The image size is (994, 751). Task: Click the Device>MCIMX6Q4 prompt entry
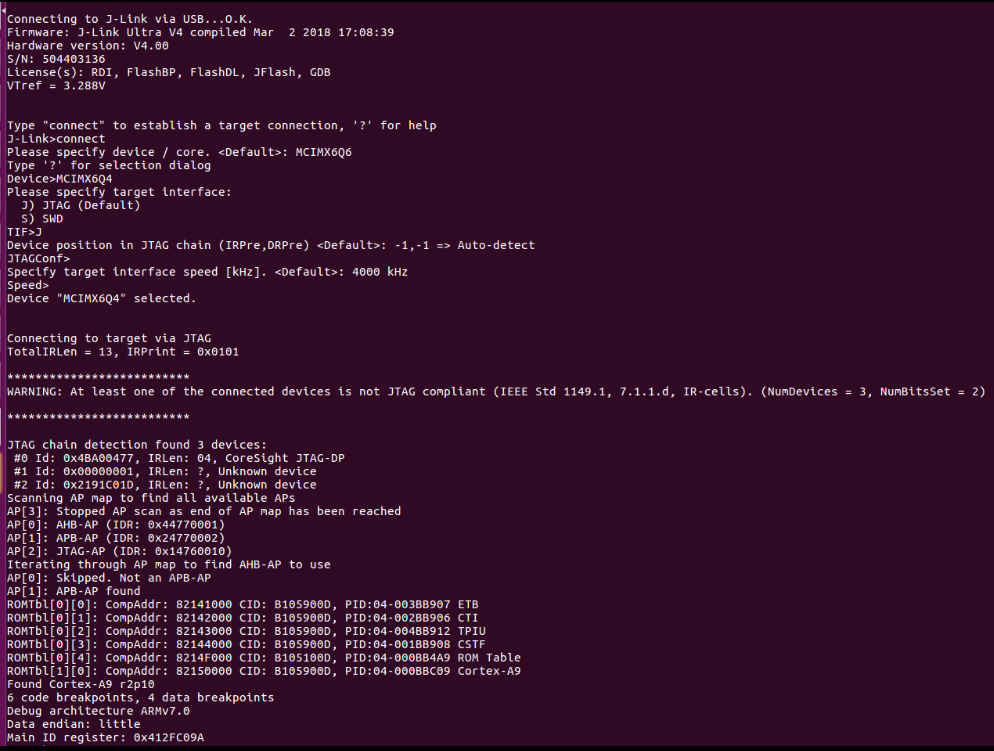coord(60,179)
